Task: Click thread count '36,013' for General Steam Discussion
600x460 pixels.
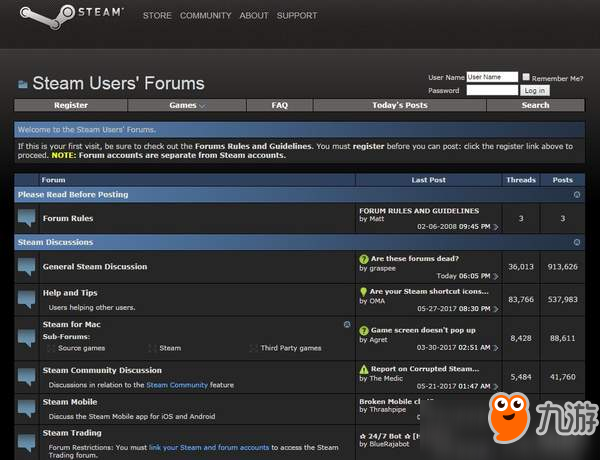Action: click(x=521, y=267)
